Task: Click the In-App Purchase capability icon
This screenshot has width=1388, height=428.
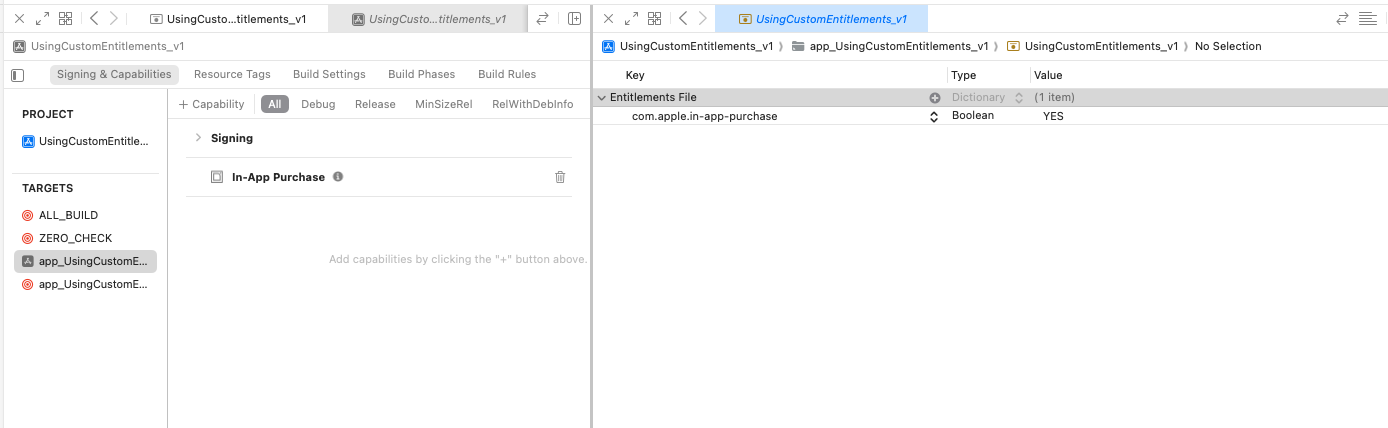Action: click(217, 177)
